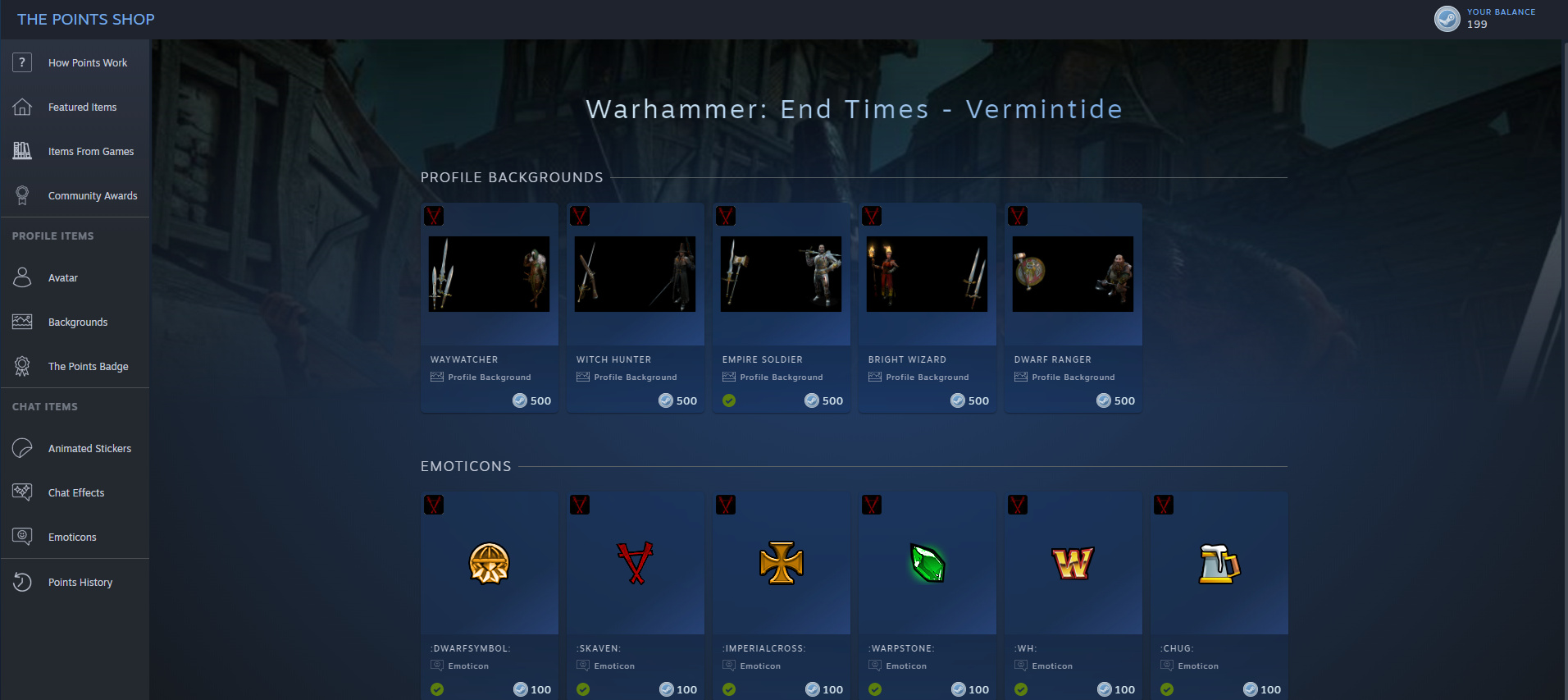
Task: Go to Backgrounds in sidebar
Action: [78, 322]
